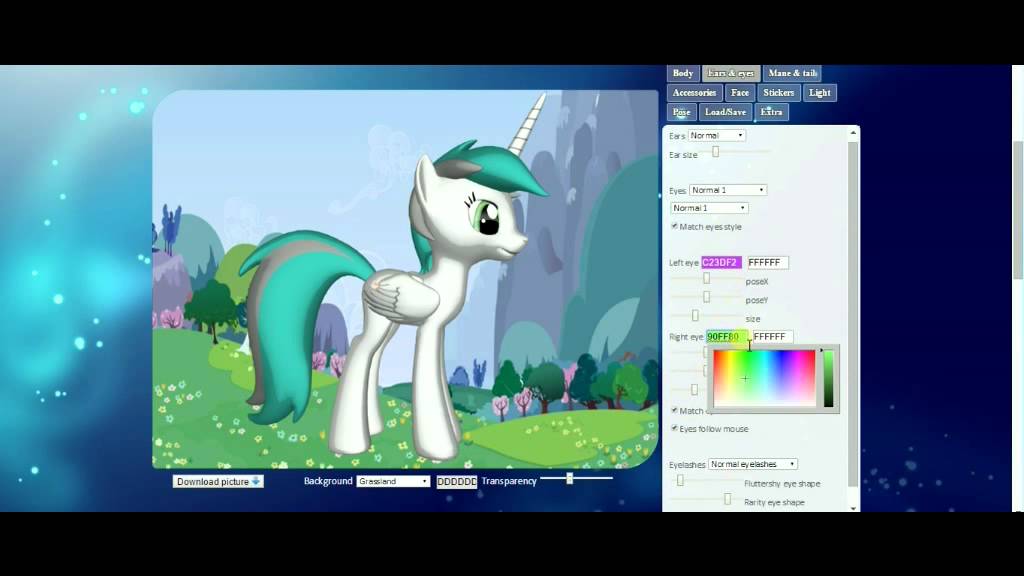Pick a color in the rainbow color picker square
The width and height of the screenshot is (1024, 576).
point(764,378)
